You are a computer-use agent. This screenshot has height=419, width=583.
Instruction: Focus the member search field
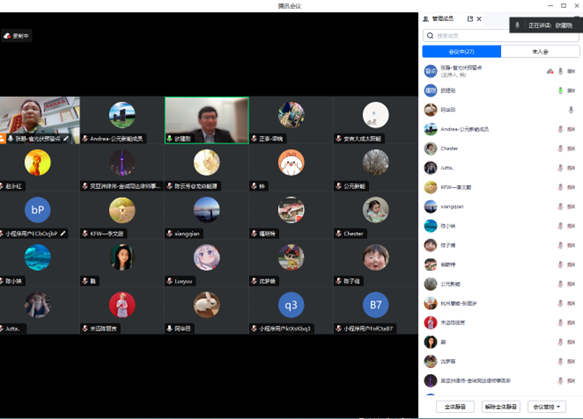tap(501, 36)
